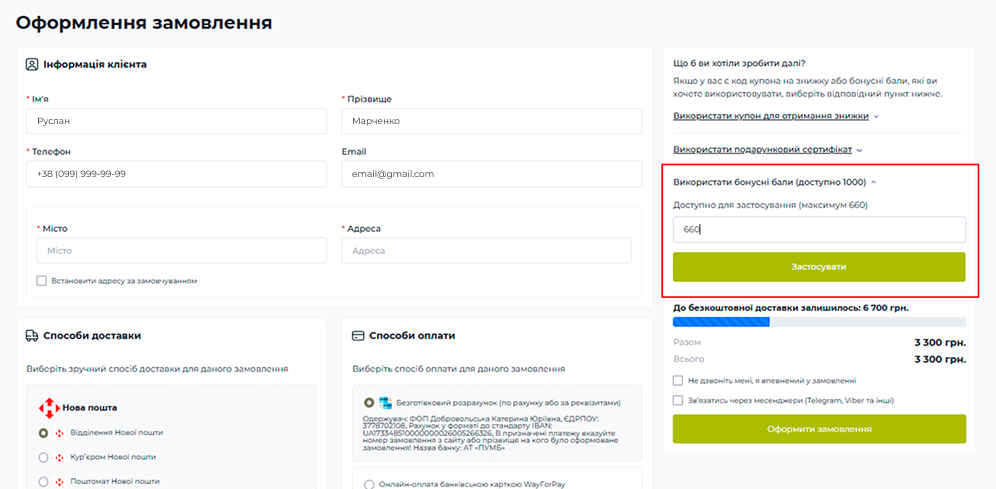This screenshot has height=489, width=996.
Task: Focus the 'Місто' city input field
Action: [x=181, y=251]
